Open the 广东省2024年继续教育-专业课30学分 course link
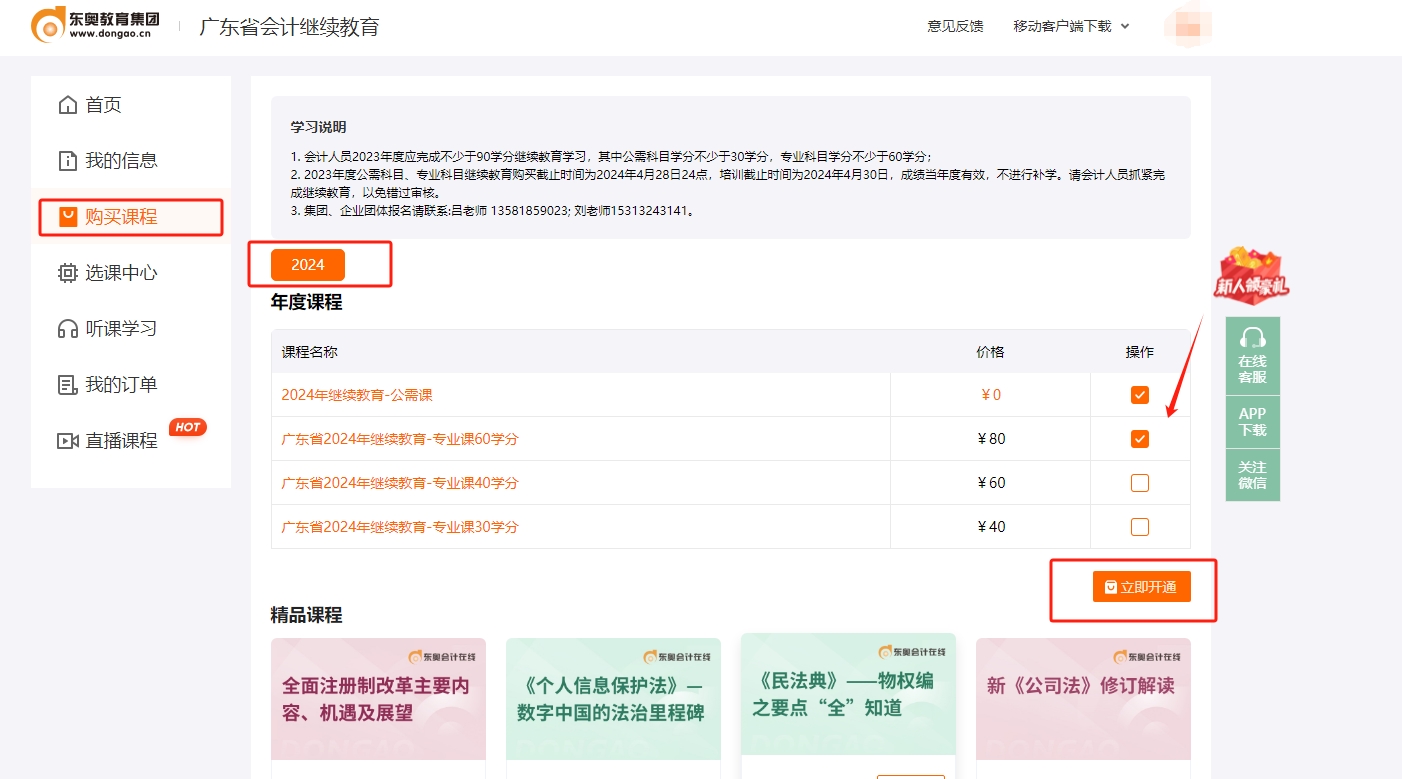 point(398,526)
